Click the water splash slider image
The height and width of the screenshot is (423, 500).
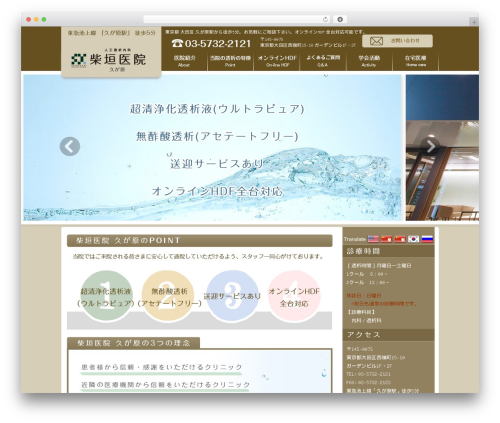pos(212,147)
